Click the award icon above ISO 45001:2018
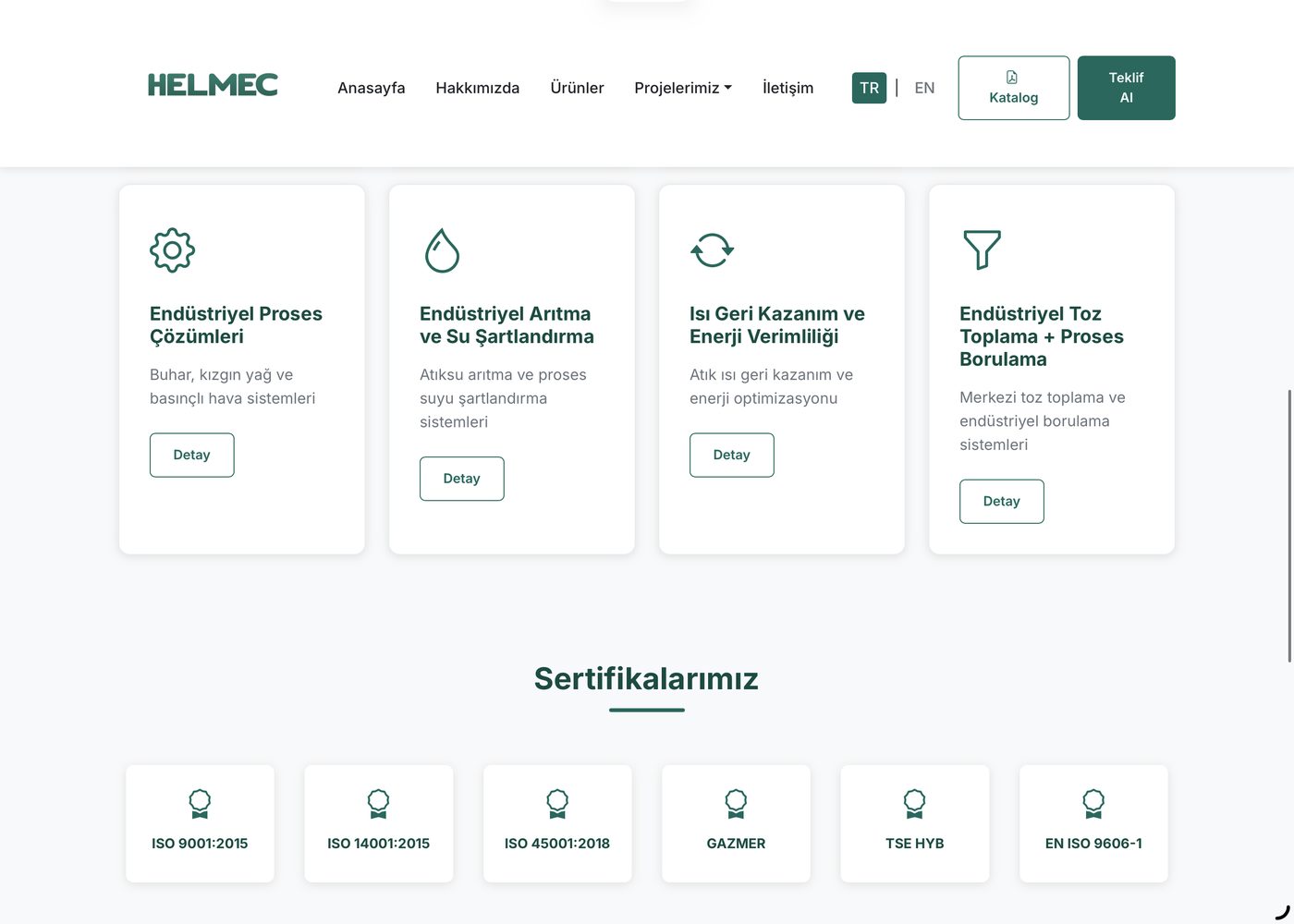Screen dimensions: 1294x924 point(557,804)
